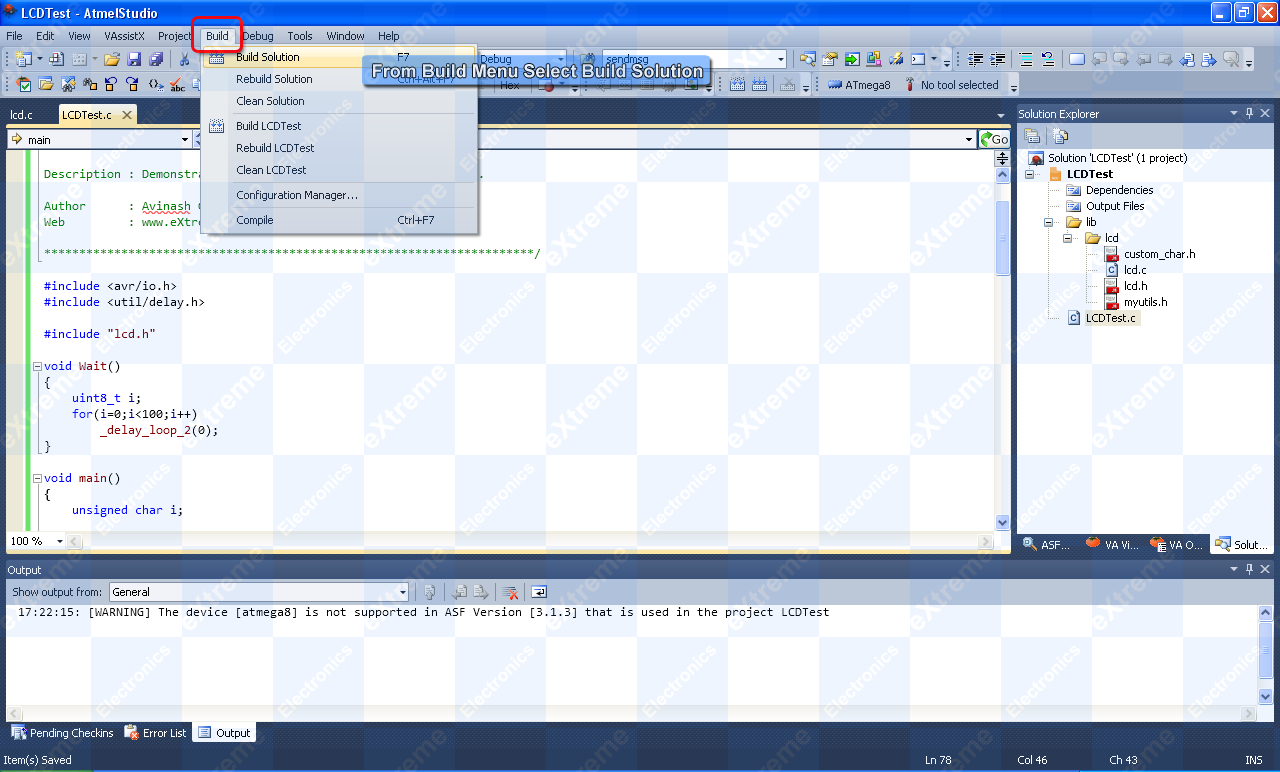Click the lightning bolt toolbar icon
The image size is (1280, 772).
[896, 59]
